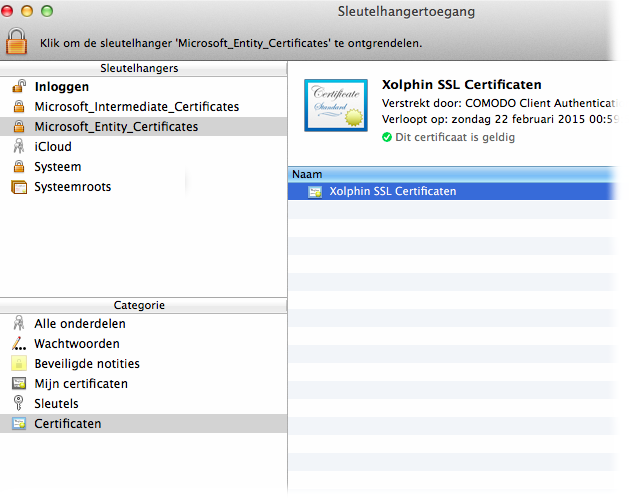Select the iCloud keychain
This screenshot has width=629, height=503.
(x=143, y=147)
